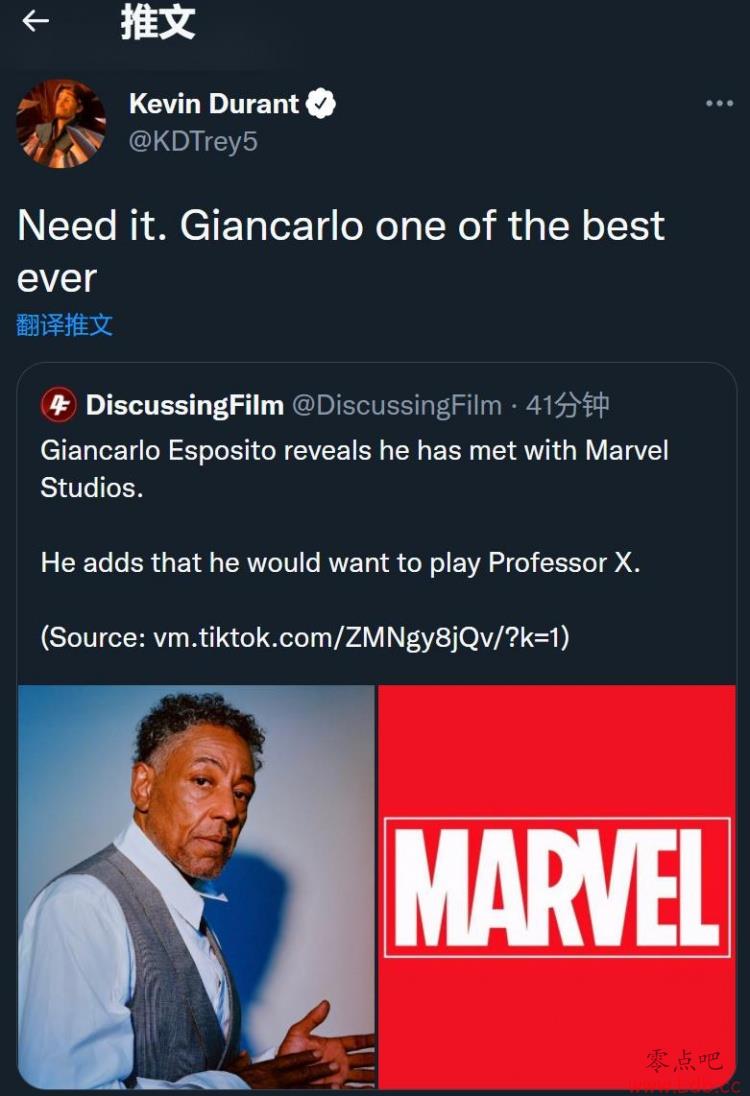Go back using the left arrow

pos(35,22)
